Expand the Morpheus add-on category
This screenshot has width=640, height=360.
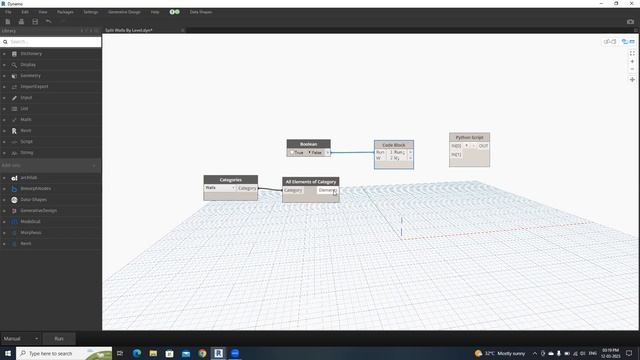[4, 233]
